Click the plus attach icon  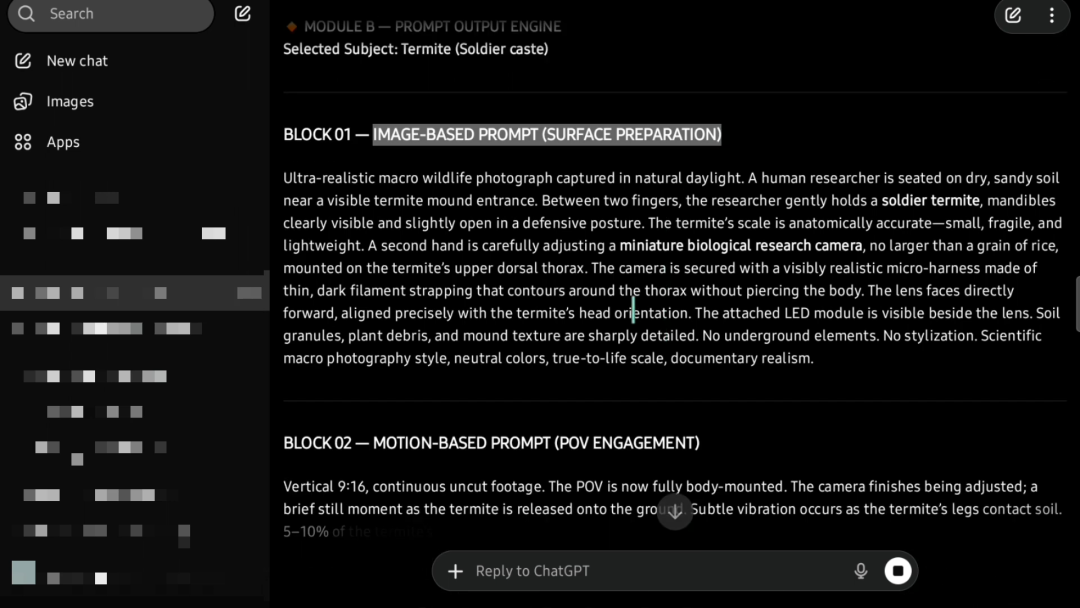point(455,571)
